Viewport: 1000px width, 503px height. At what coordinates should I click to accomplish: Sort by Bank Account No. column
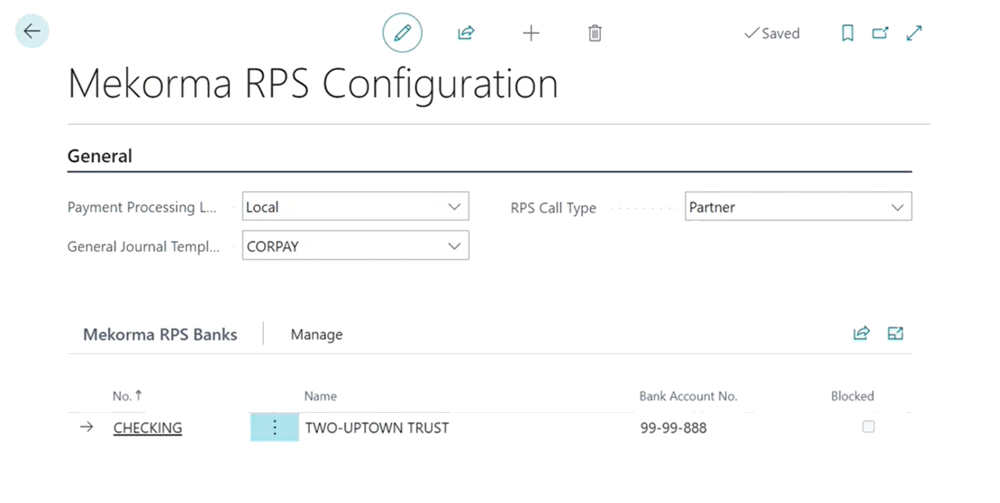click(x=688, y=396)
